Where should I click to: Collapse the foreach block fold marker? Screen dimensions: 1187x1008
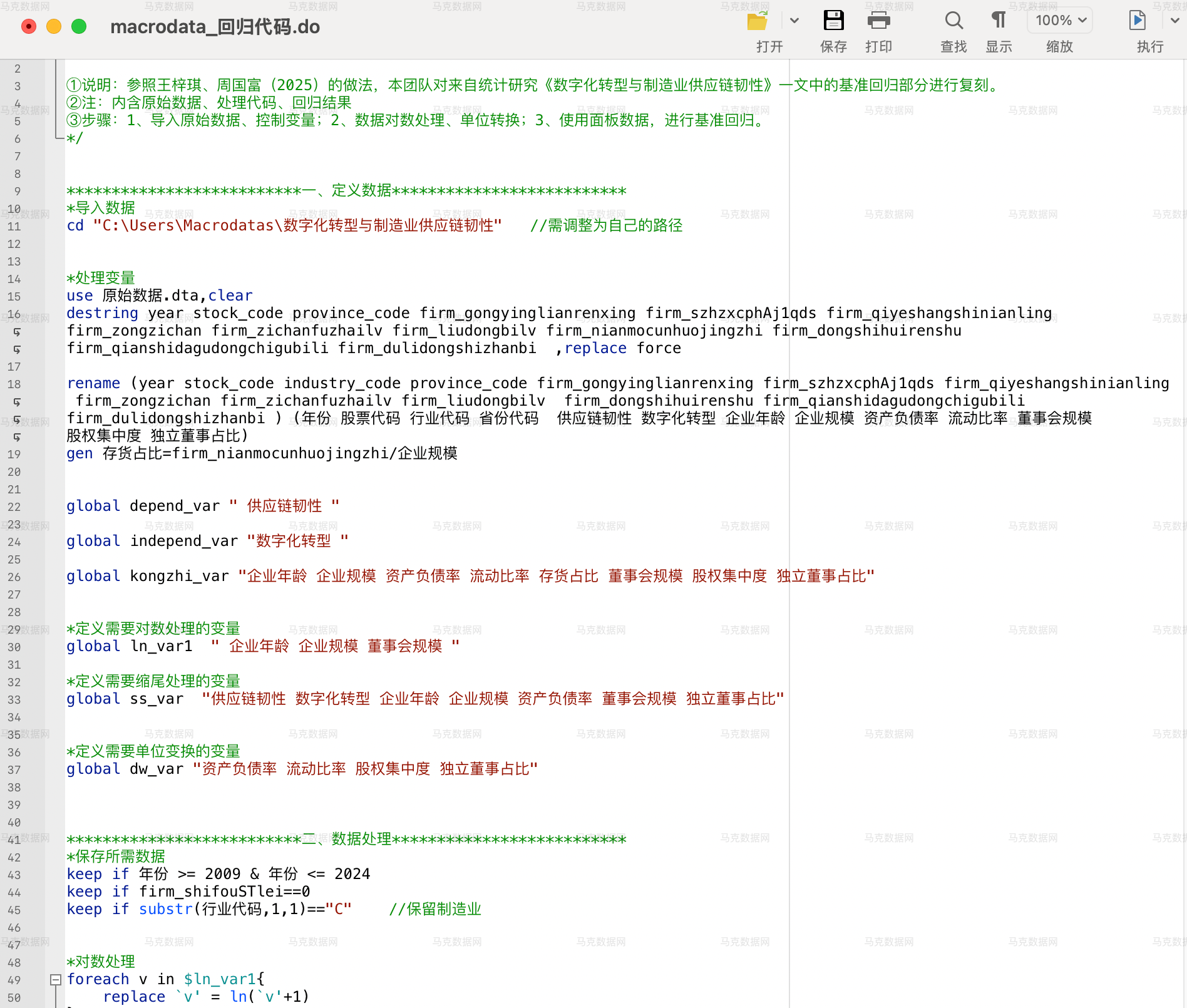56,980
